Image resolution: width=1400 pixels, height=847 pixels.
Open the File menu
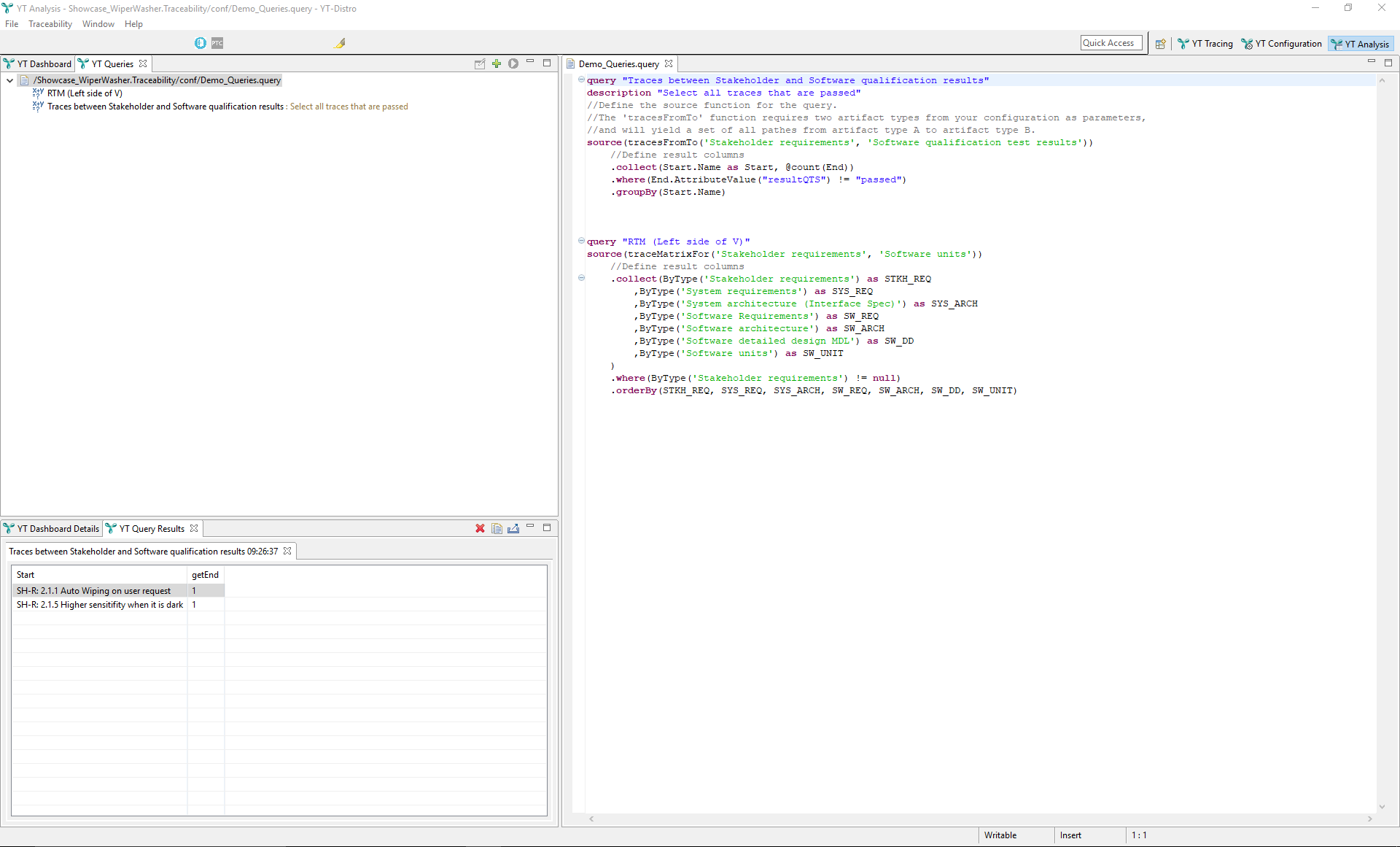click(x=12, y=24)
